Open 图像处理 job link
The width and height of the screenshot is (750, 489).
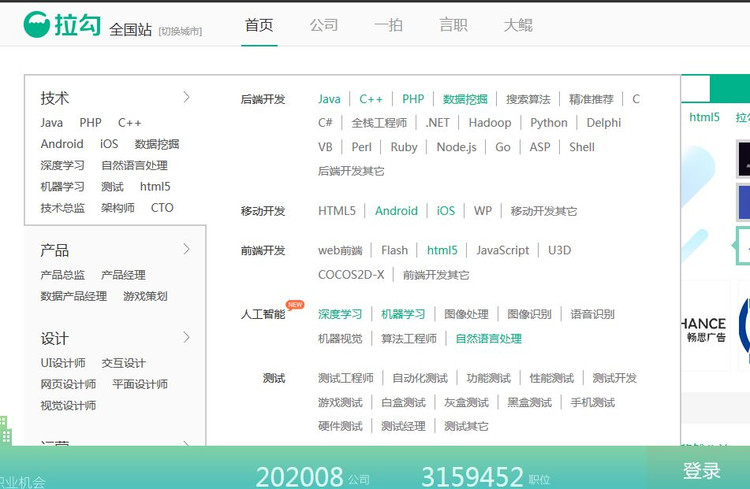tap(466, 314)
